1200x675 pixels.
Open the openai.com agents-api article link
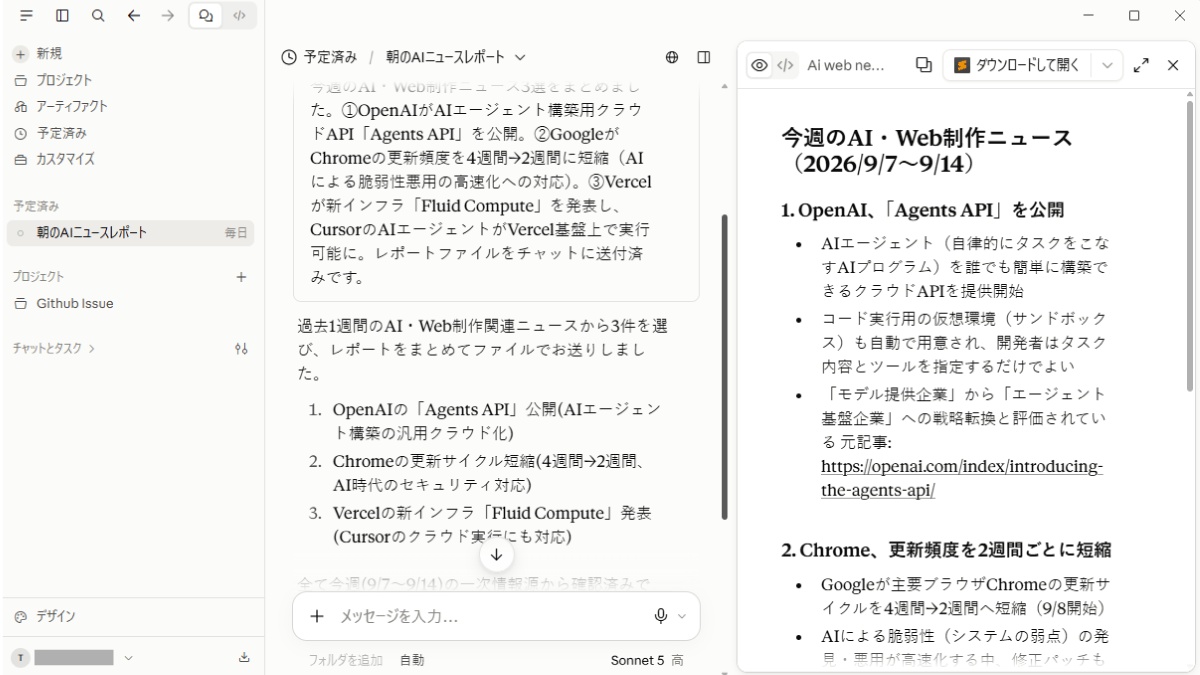click(962, 479)
